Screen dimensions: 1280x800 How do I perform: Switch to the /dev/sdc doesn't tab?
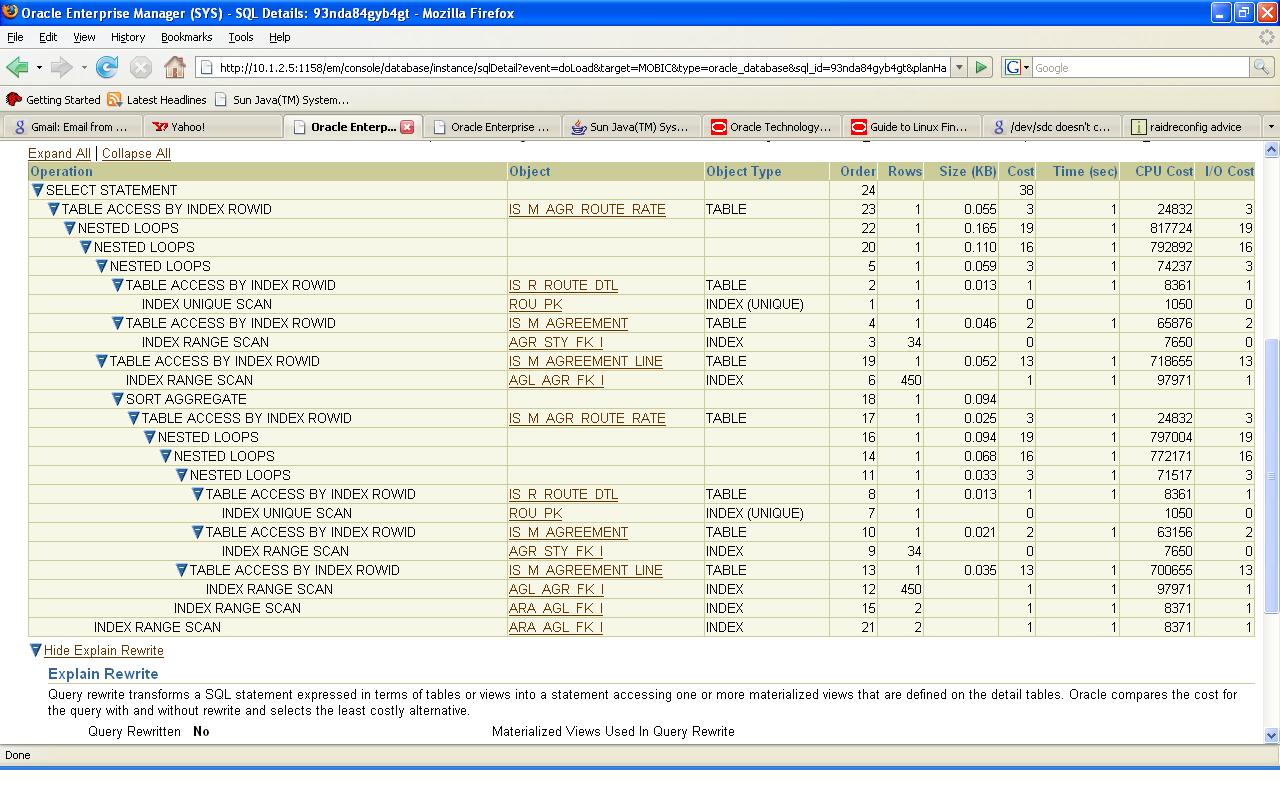pos(1054,127)
